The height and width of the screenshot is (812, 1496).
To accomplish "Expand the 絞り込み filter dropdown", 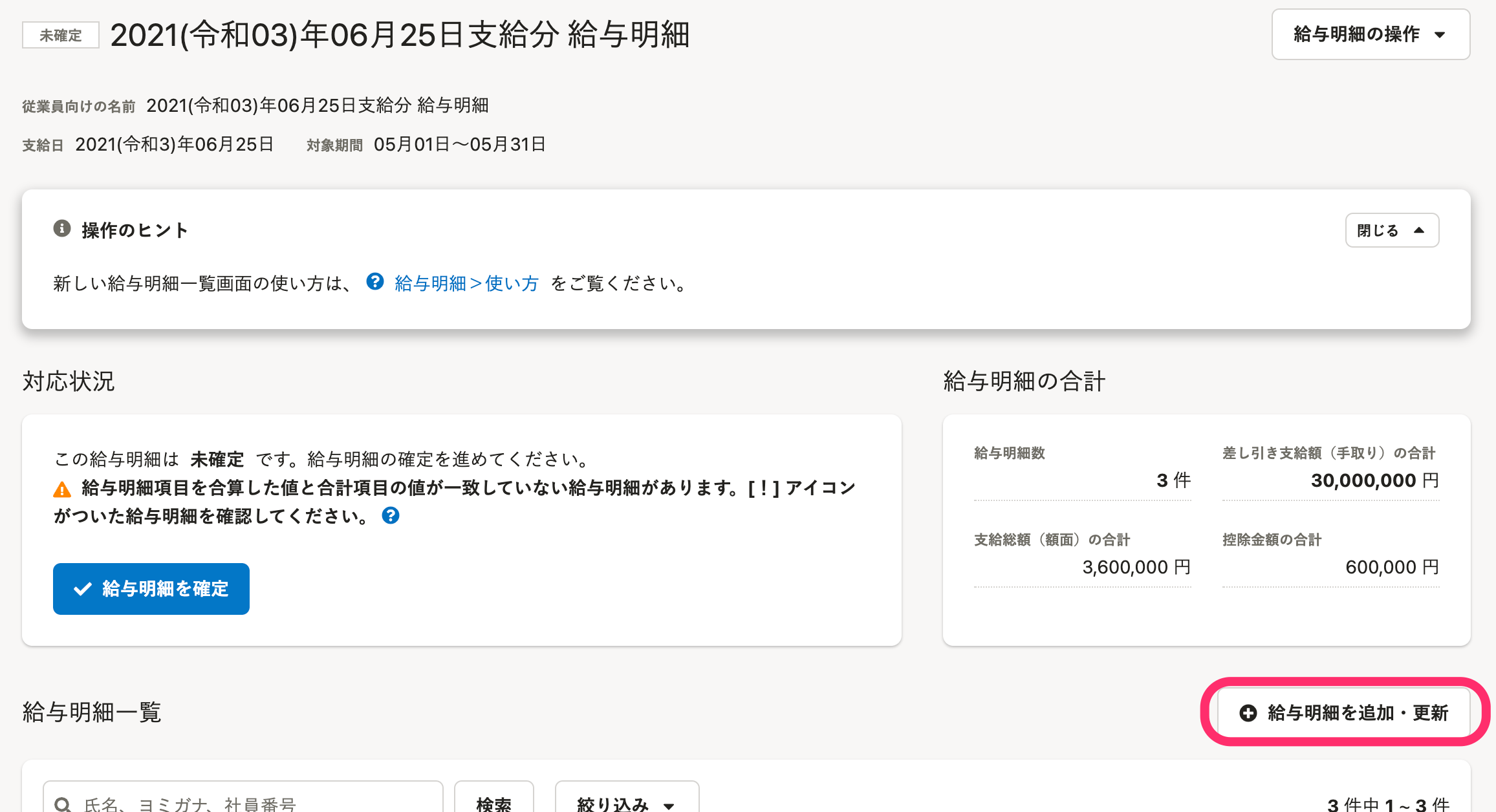I will coord(627,800).
